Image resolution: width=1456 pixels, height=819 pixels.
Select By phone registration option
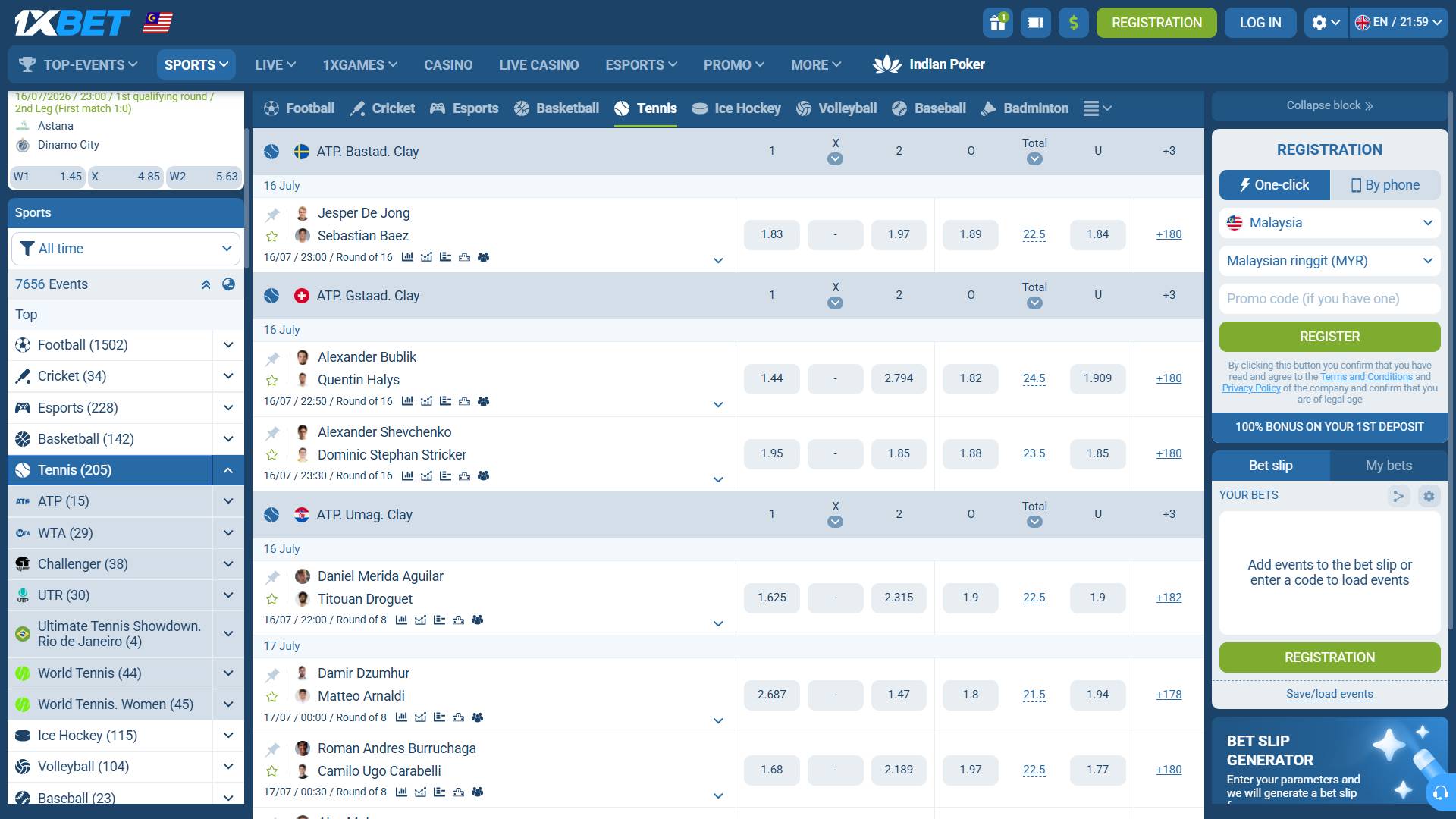tap(1385, 185)
